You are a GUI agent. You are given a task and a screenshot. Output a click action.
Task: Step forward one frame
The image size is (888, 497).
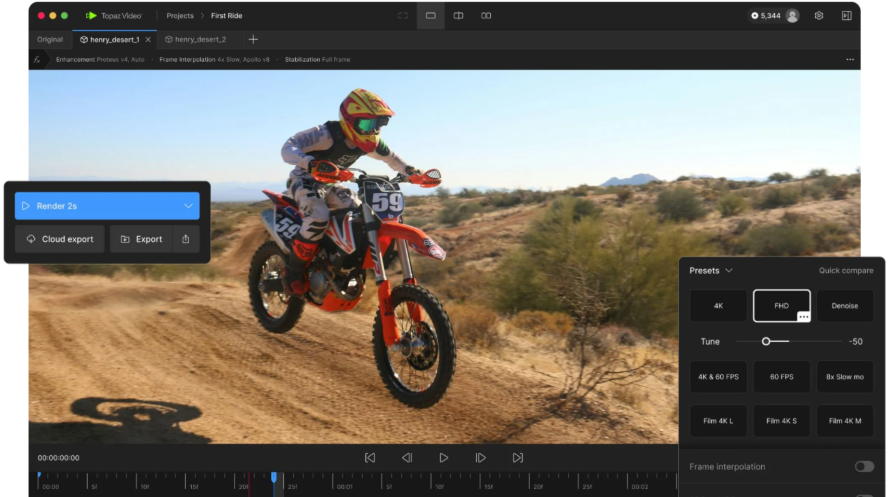tap(480, 458)
